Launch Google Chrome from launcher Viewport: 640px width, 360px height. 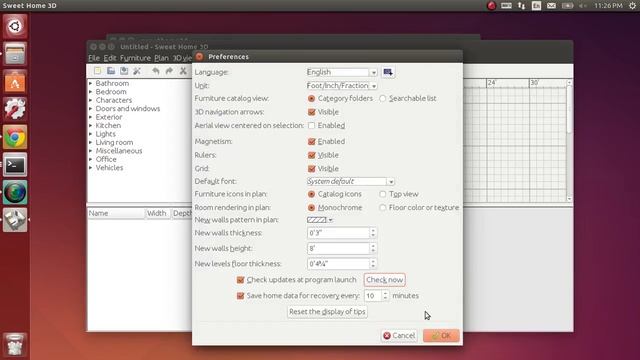click(15, 137)
